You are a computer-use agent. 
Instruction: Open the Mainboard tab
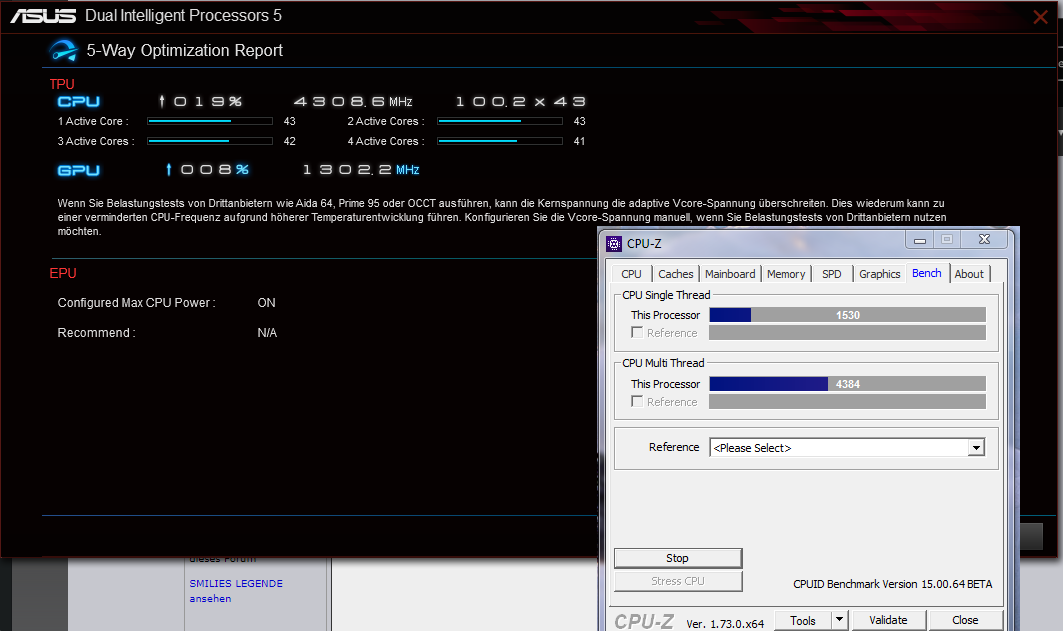click(729, 274)
